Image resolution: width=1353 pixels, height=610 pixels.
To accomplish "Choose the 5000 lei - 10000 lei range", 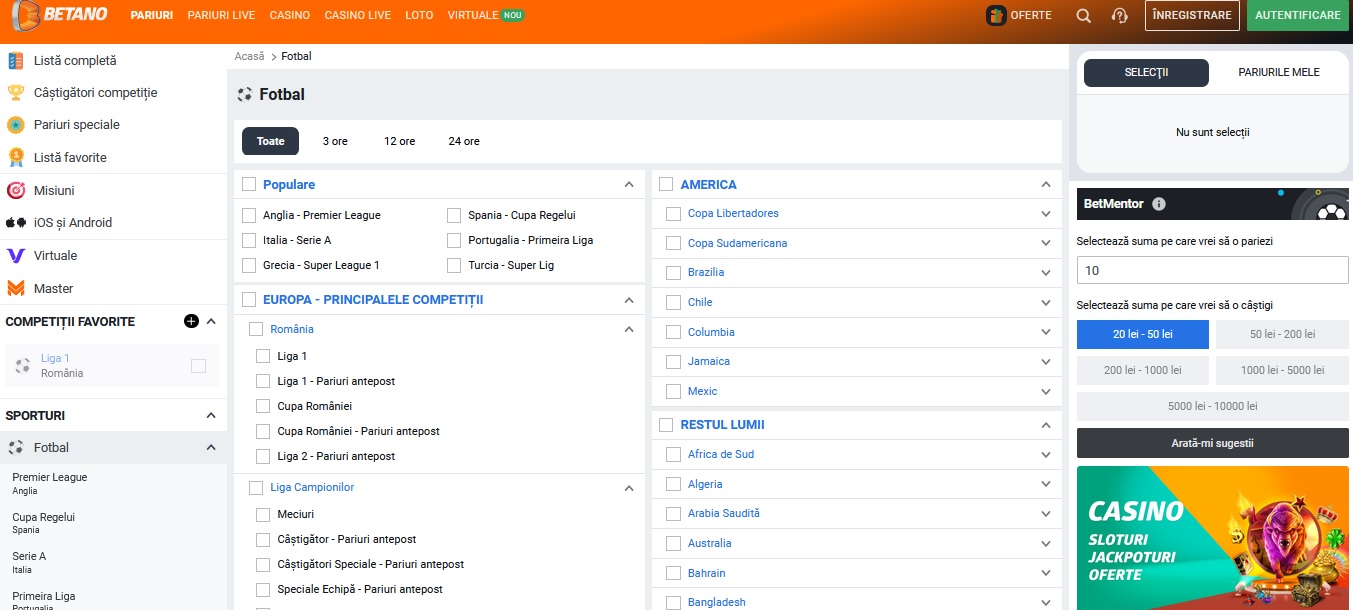I will point(1212,406).
